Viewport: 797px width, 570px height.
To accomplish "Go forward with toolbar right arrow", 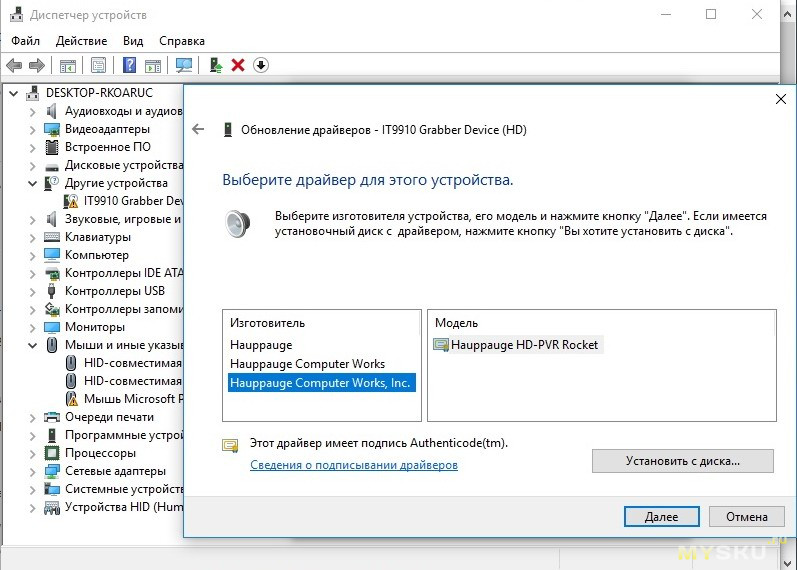I will (37, 65).
